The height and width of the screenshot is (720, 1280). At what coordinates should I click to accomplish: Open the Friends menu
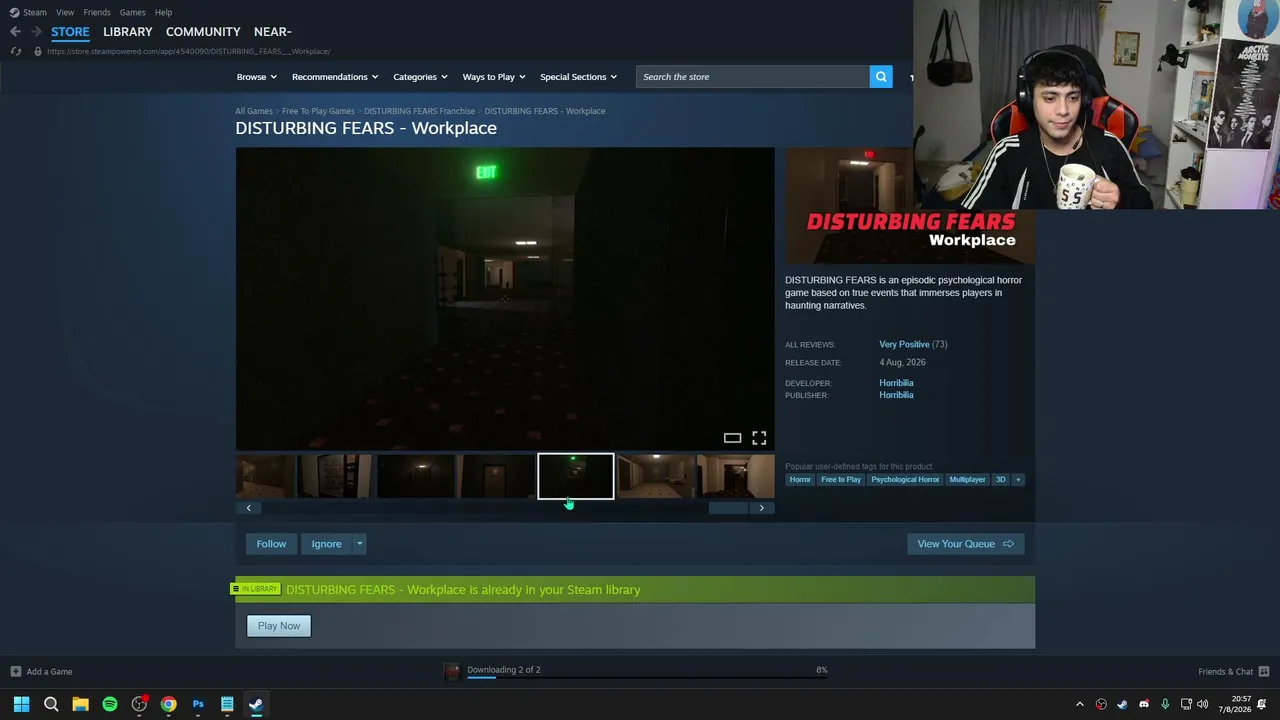coord(97,12)
